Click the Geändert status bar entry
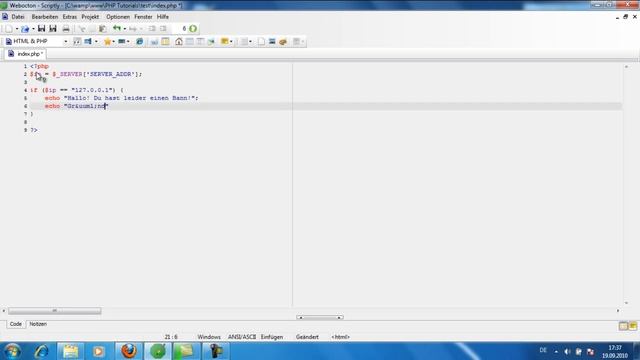 click(307, 337)
